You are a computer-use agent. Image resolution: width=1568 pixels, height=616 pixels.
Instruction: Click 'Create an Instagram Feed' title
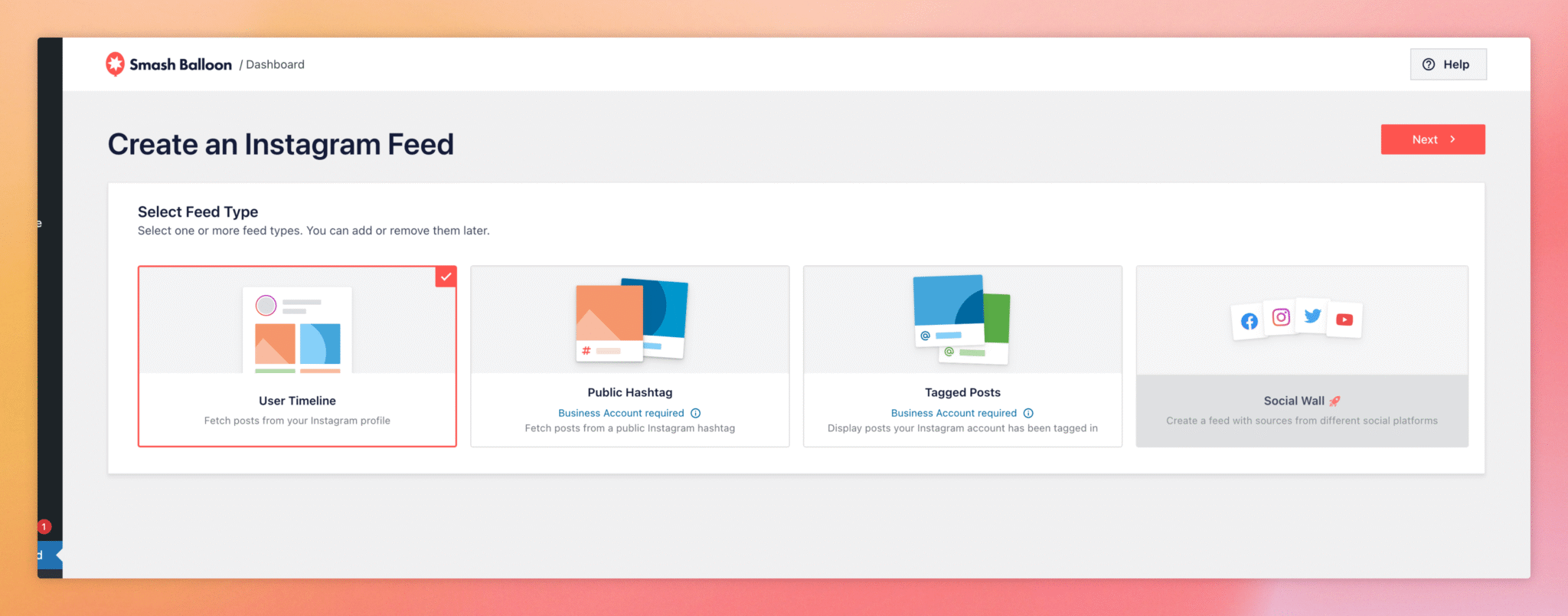click(x=280, y=144)
